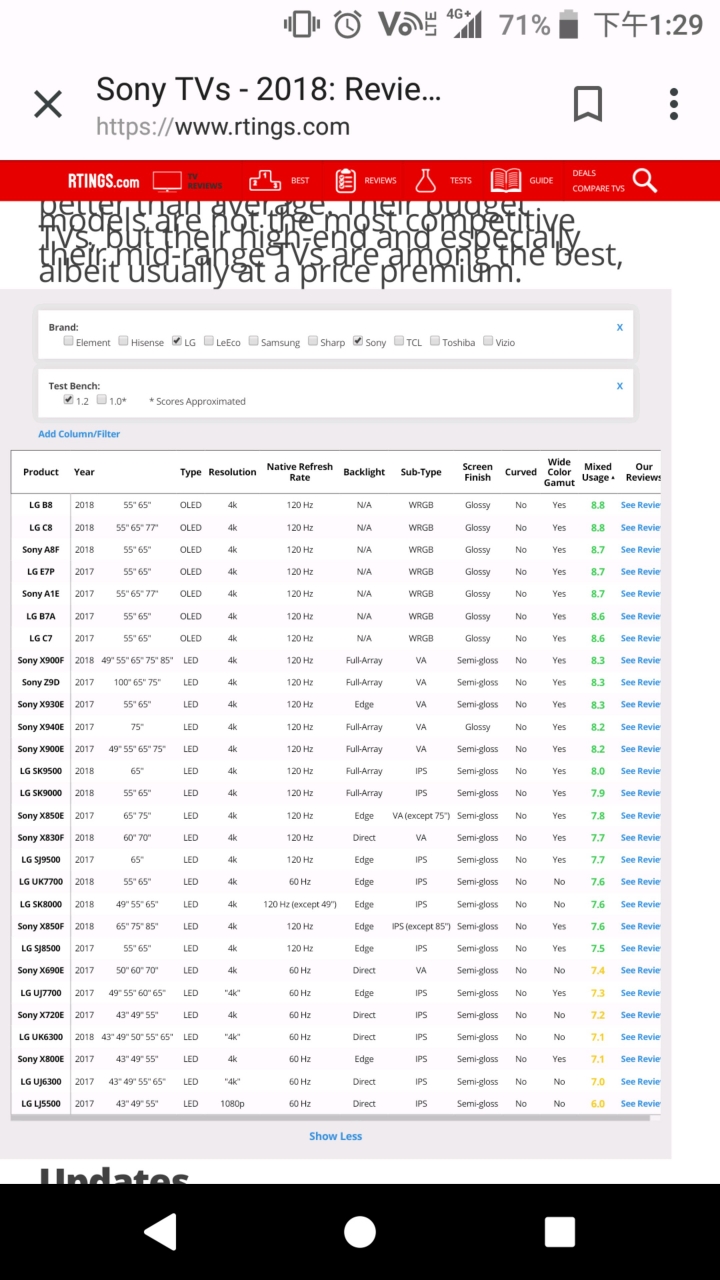Tap the Android home button
This screenshot has width=720, height=1280.
360,1232
